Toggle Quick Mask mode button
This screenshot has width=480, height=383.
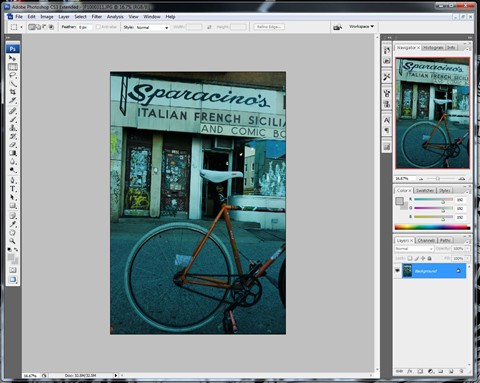pyautogui.click(x=13, y=270)
